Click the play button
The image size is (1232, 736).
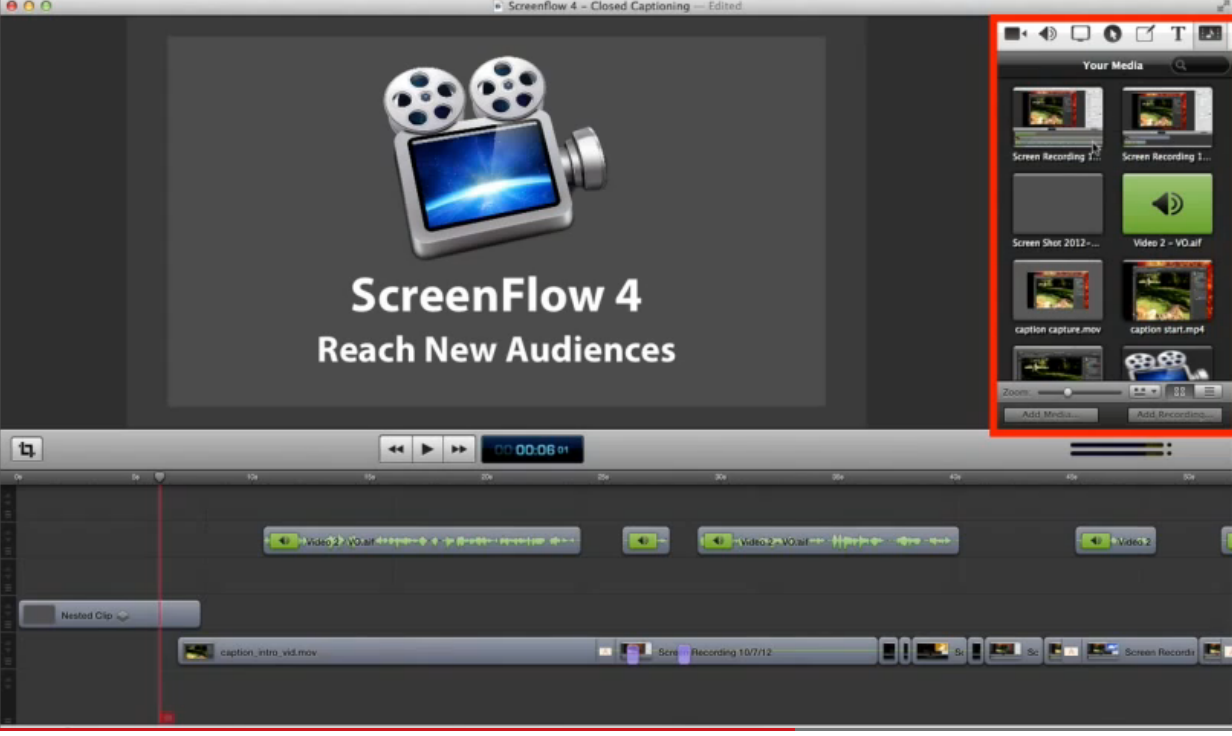[427, 449]
